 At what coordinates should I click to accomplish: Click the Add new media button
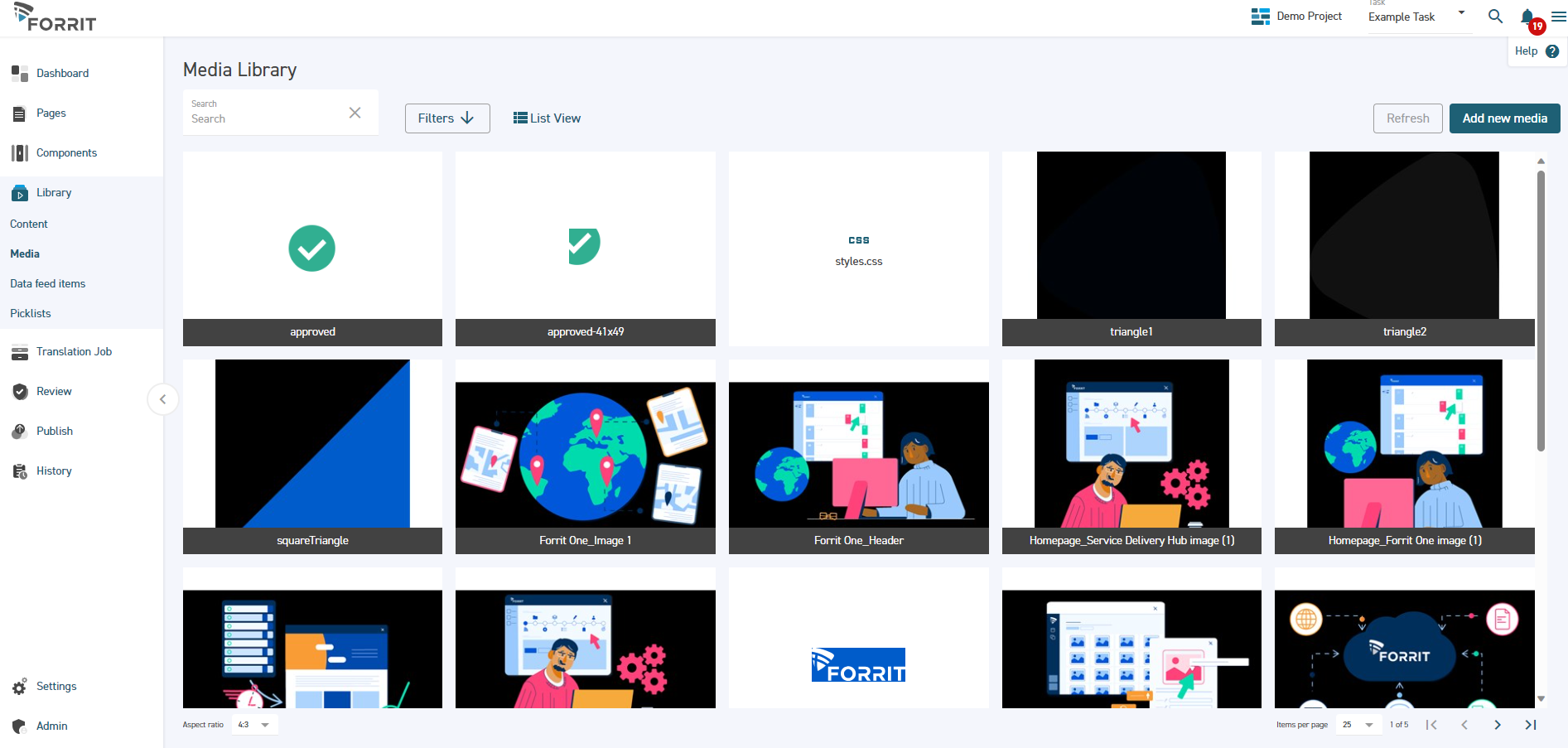[1504, 118]
